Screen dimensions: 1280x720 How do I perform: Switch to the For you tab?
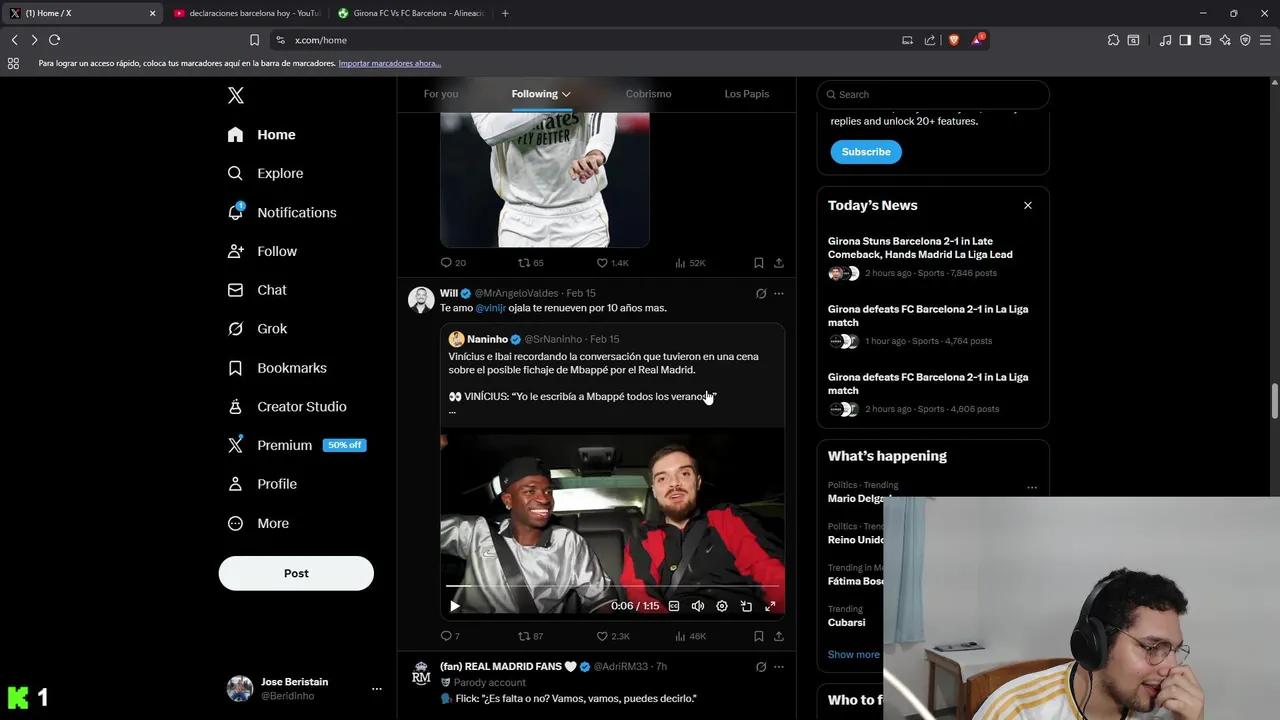pos(441,94)
